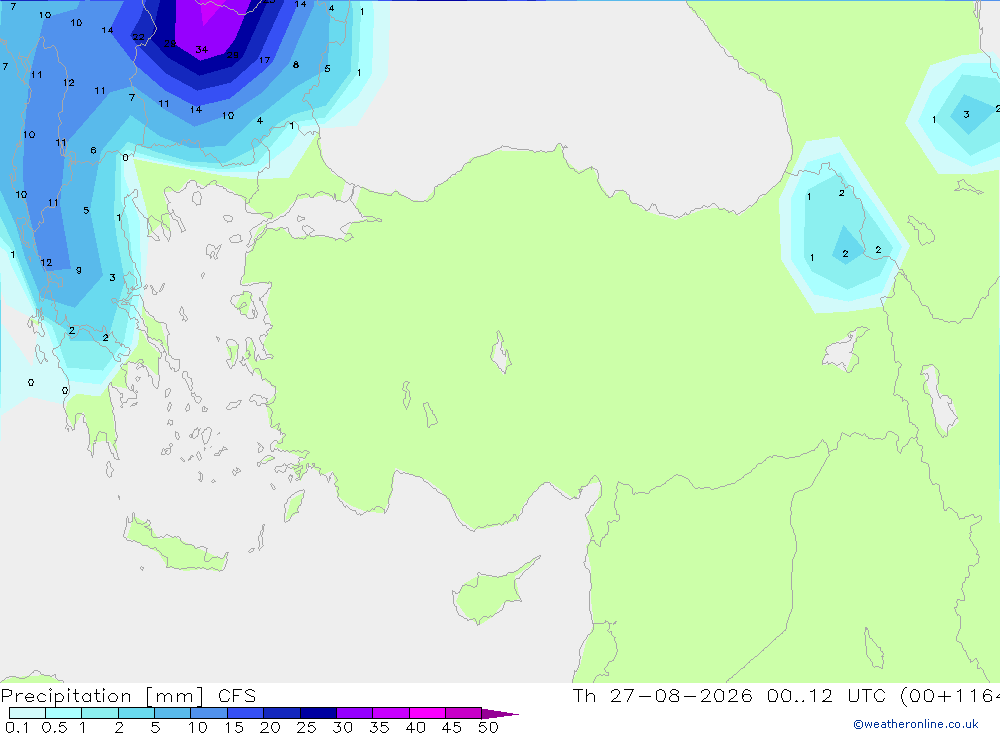Viewport: 1000px width, 733px height.
Task: Click the 40–45 mm magenta legend swatch
Action: pyautogui.click(x=427, y=713)
